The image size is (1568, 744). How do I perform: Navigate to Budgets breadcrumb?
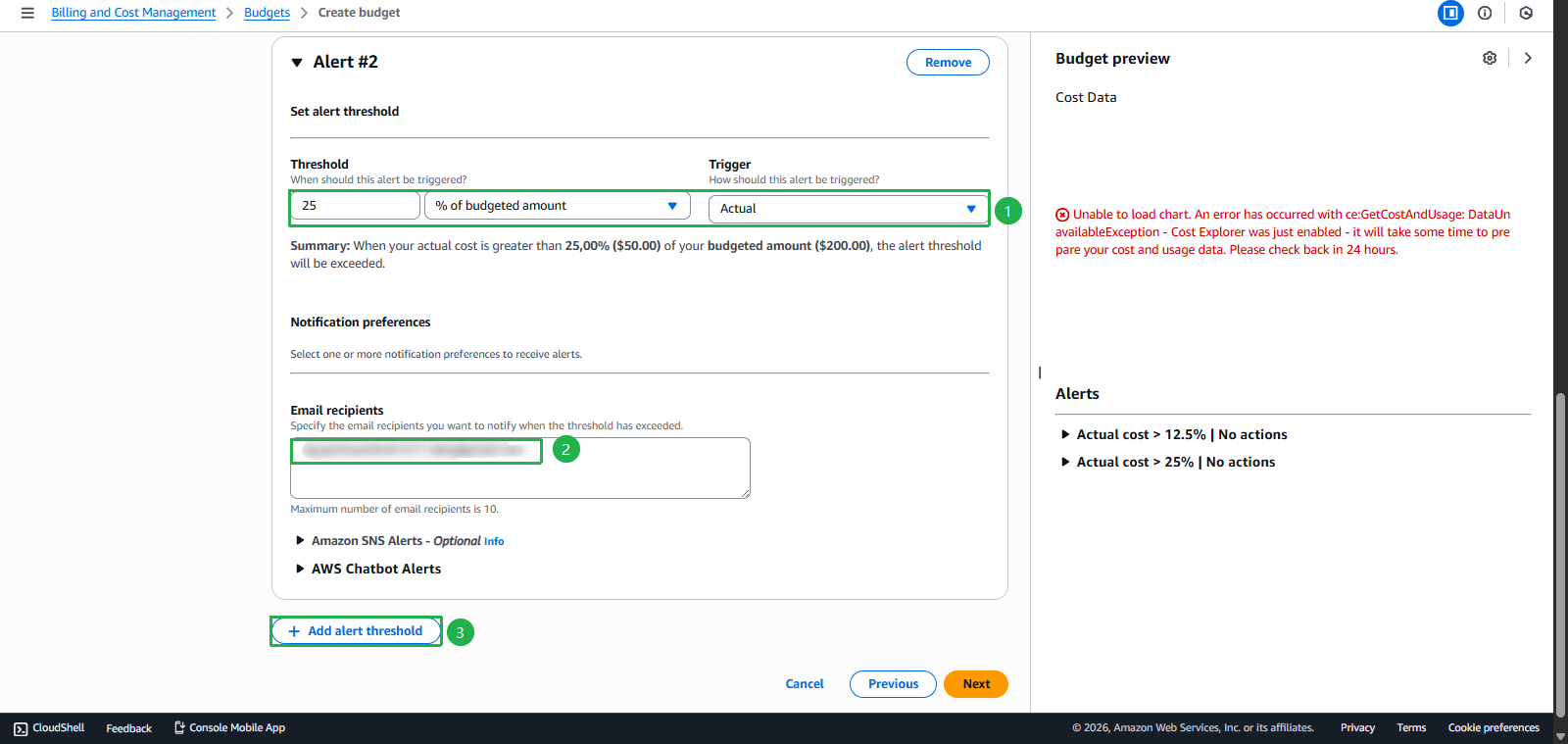point(267,13)
